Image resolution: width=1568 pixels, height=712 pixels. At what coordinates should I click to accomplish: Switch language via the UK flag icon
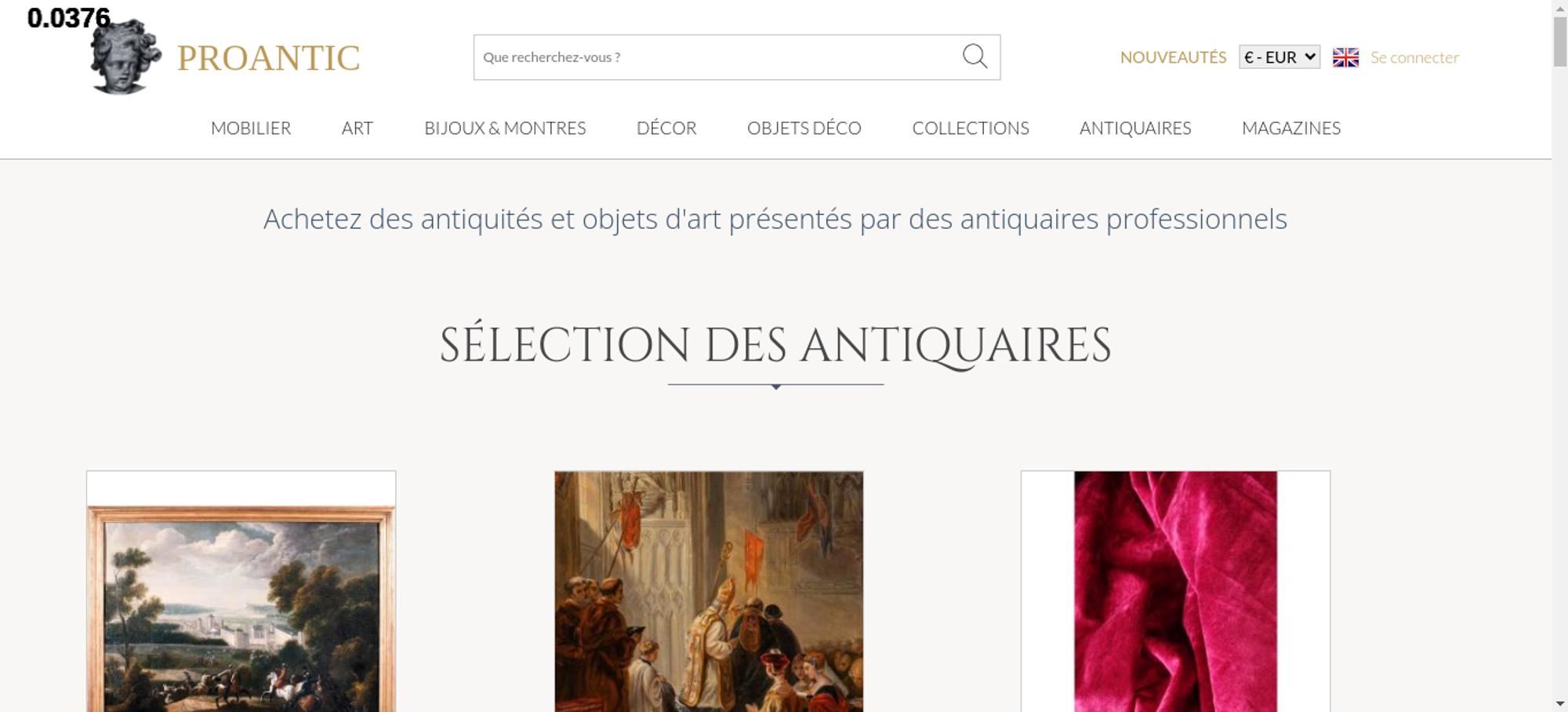[x=1345, y=57]
